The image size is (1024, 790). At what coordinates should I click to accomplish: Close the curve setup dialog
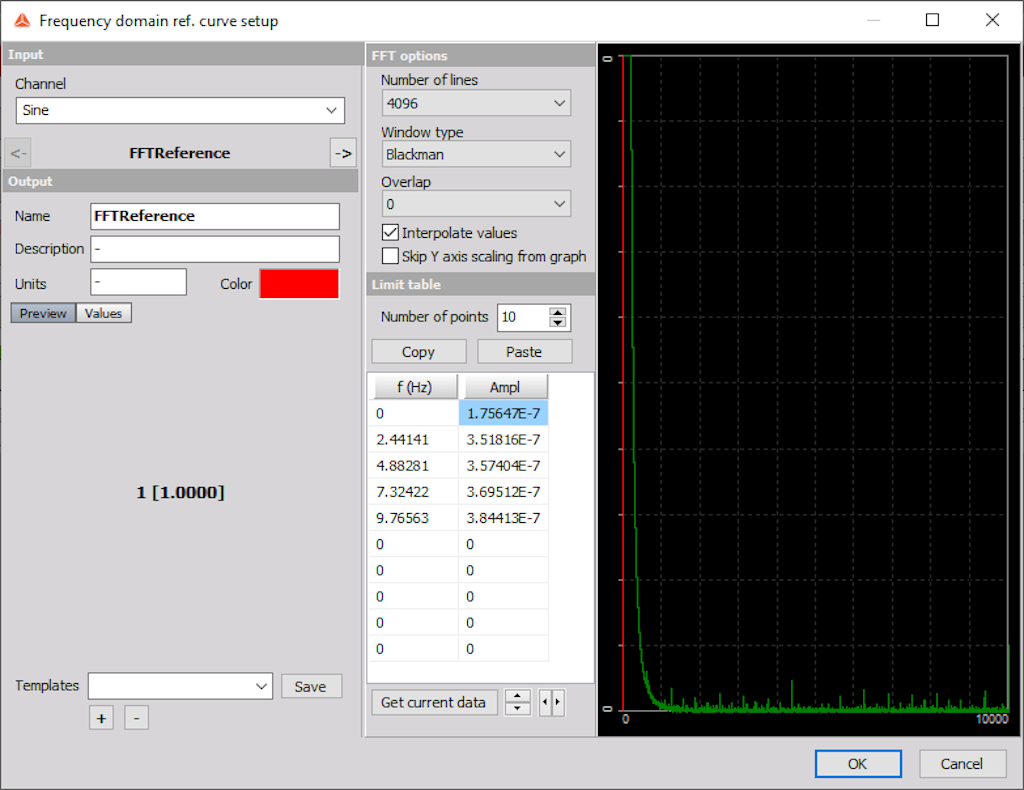click(992, 20)
